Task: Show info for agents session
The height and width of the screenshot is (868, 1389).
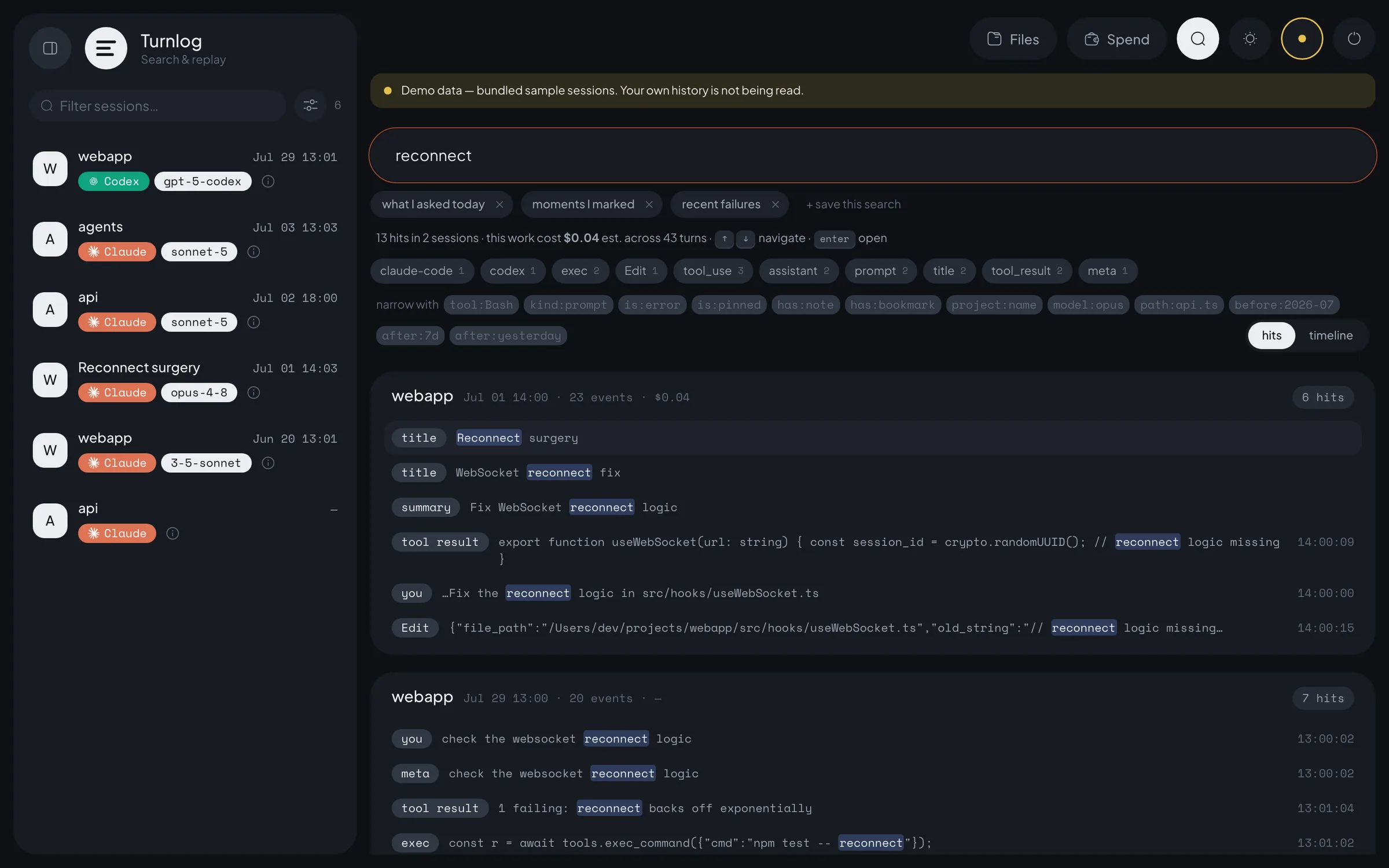Action: [253, 252]
